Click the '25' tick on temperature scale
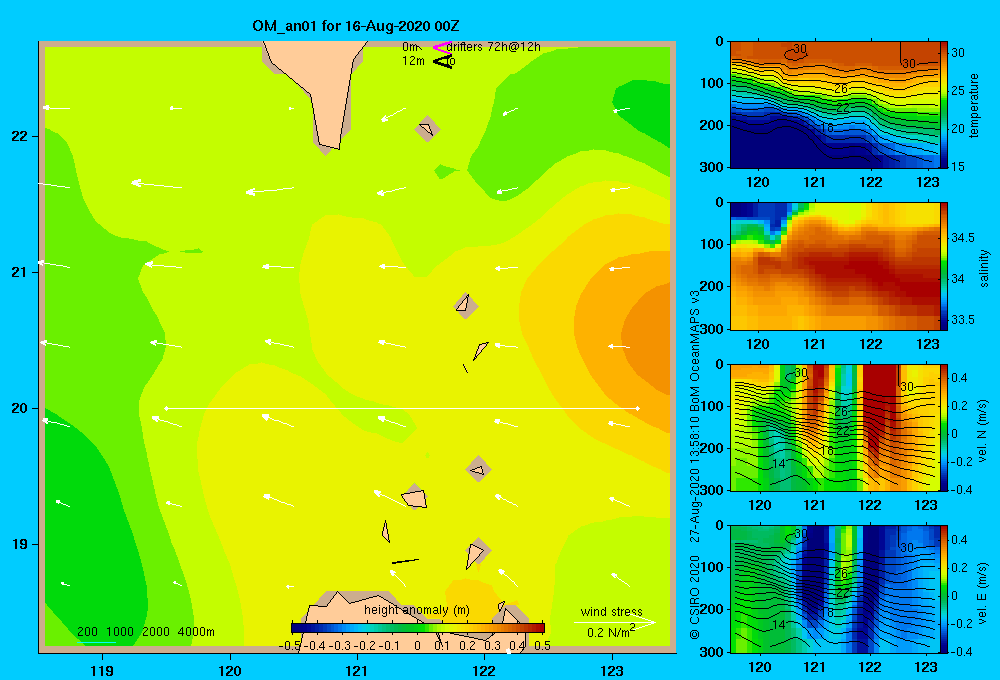Image resolution: width=1000 pixels, height=680 pixels. tap(958, 91)
